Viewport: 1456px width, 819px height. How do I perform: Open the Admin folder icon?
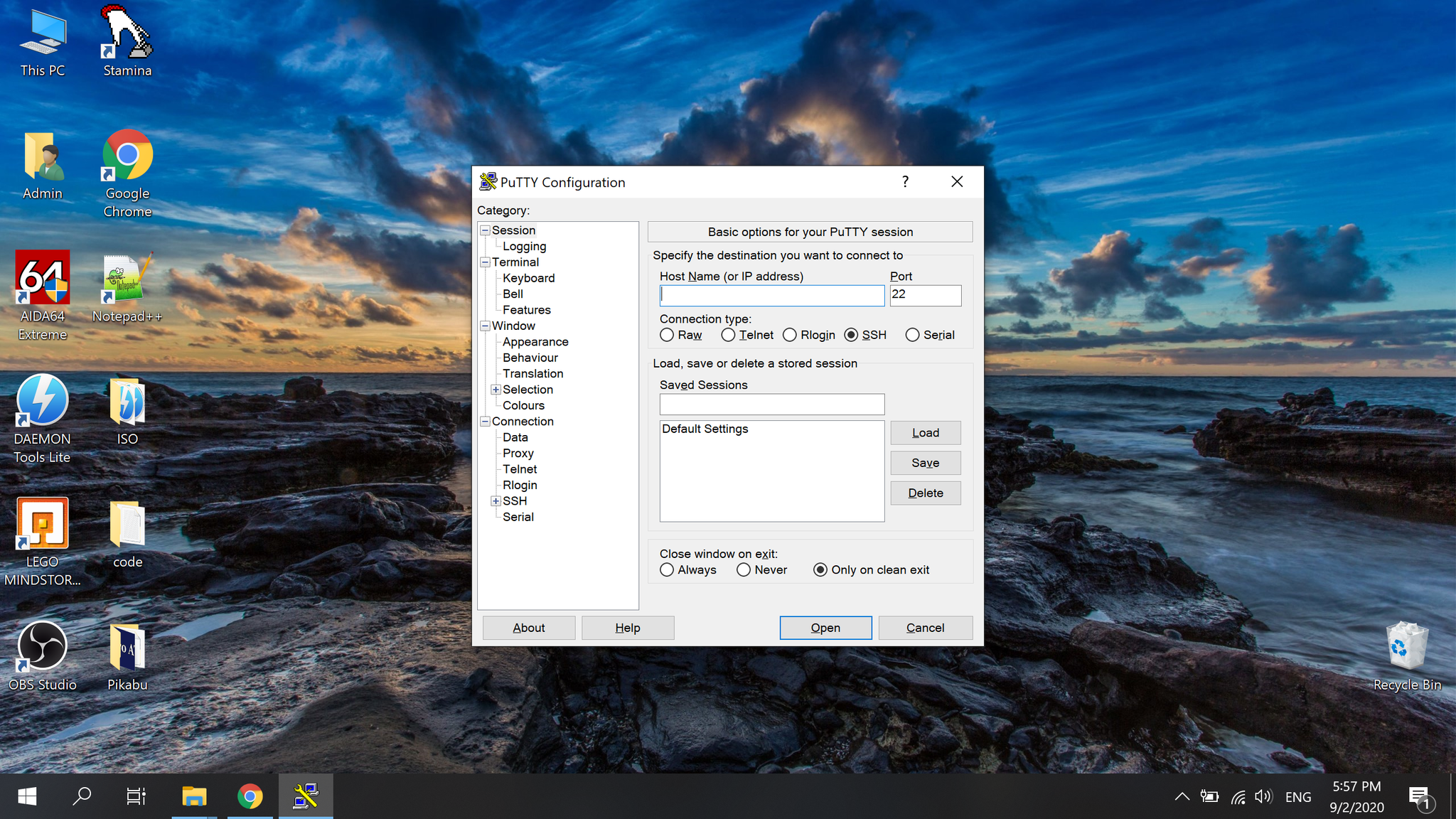pos(43,165)
